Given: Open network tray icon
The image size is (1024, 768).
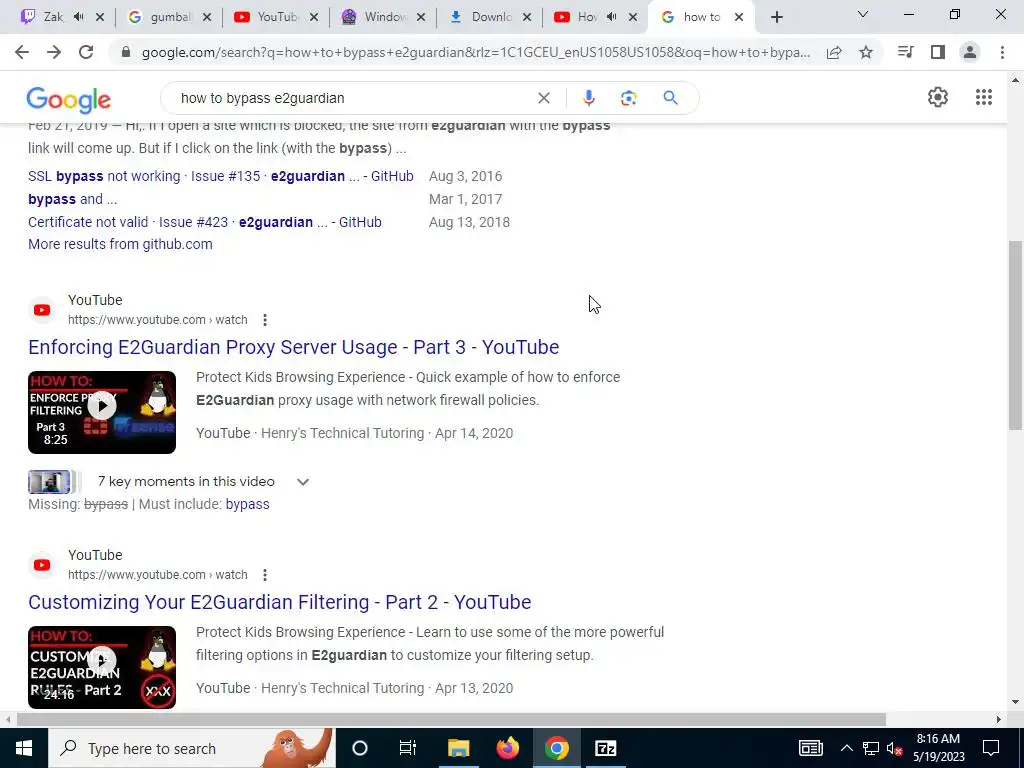Looking at the screenshot, I should 871,748.
